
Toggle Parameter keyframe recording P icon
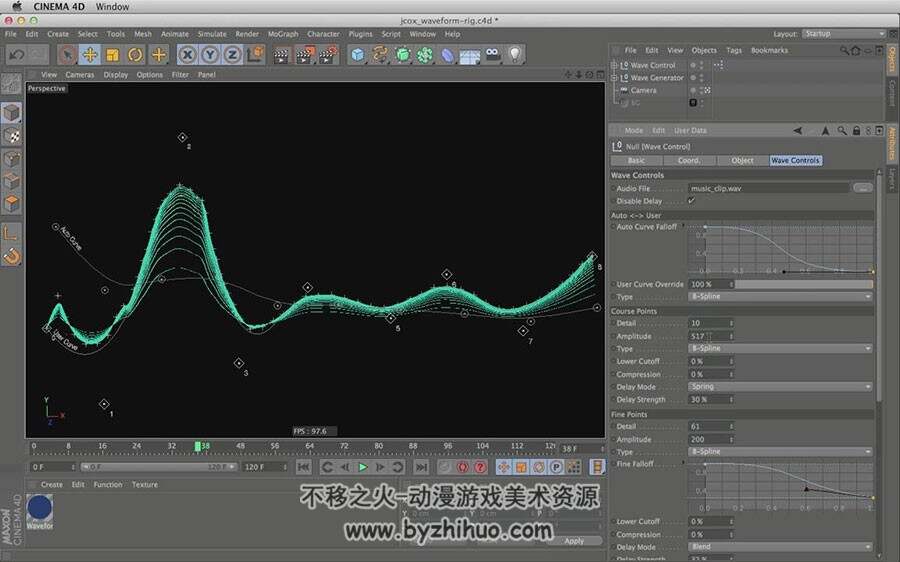[x=556, y=467]
